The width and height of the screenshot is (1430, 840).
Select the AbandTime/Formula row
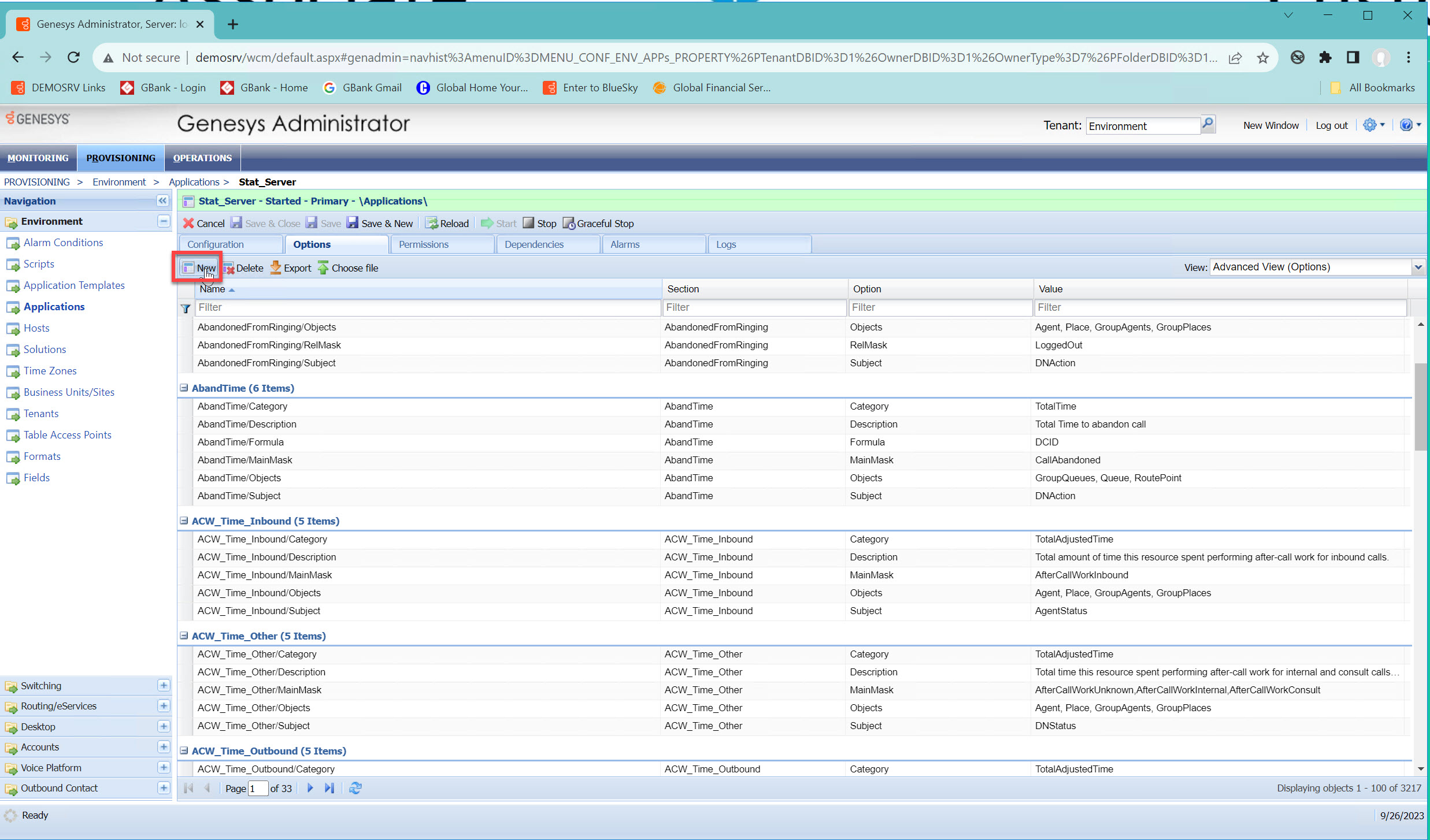[801, 442]
